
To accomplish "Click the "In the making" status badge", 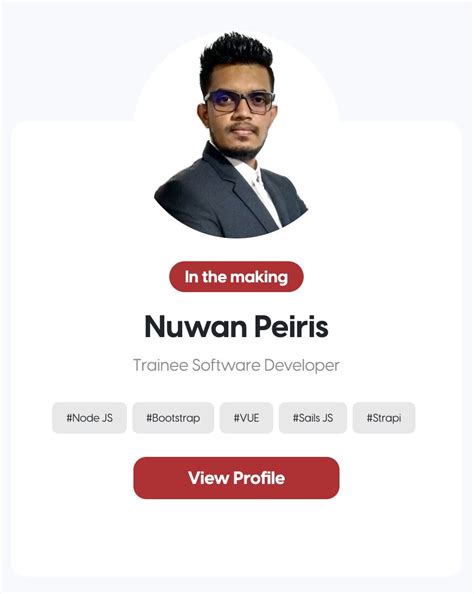I will click(236, 277).
